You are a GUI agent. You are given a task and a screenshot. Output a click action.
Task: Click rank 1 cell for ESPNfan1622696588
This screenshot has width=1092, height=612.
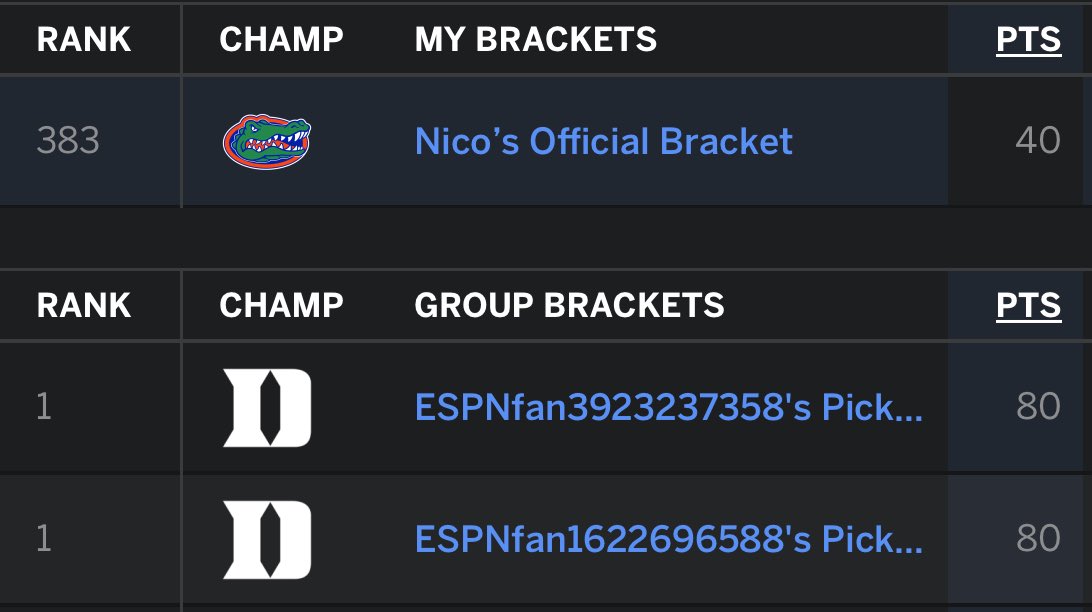(44, 539)
